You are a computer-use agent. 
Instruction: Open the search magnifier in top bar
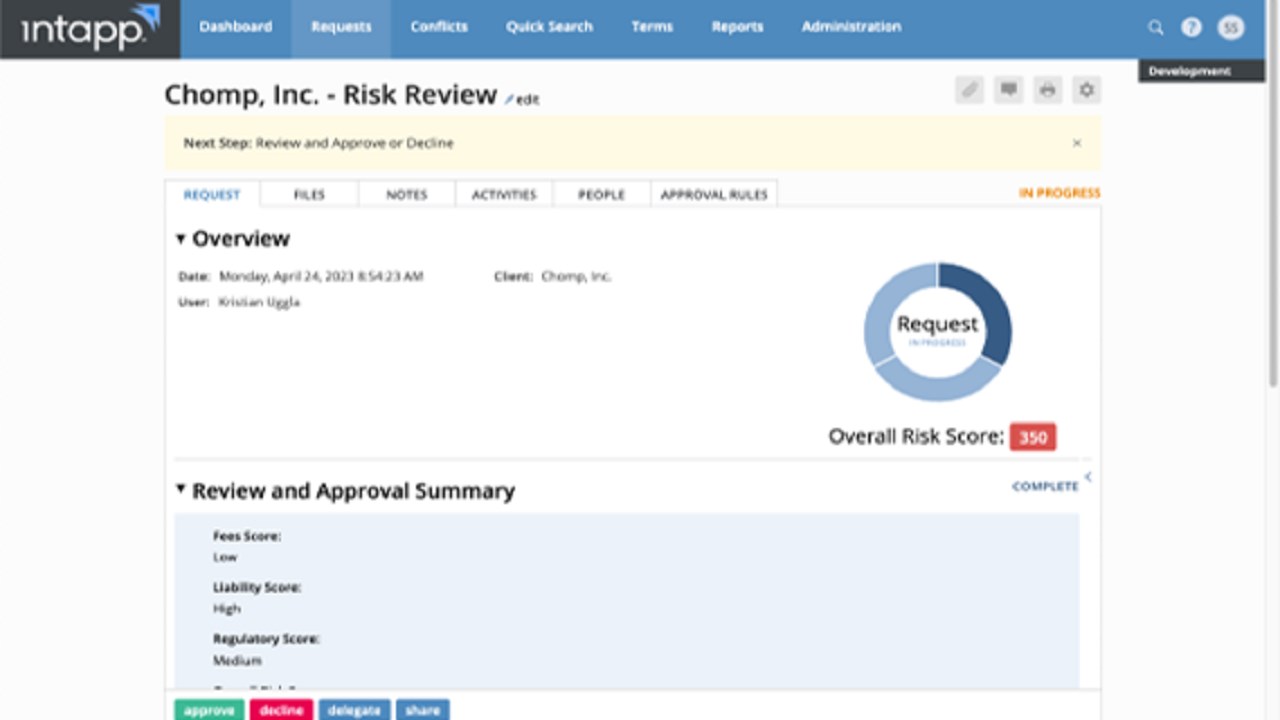pyautogui.click(x=1156, y=27)
